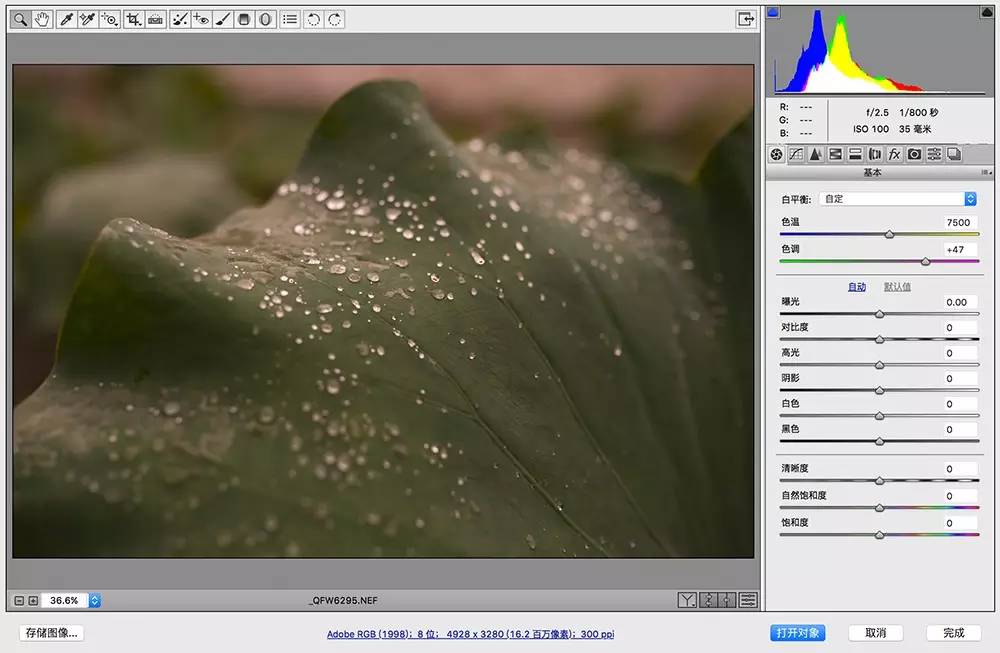Click the 取消 cancel button
Image resolution: width=1000 pixels, height=653 pixels.
pos(876,633)
